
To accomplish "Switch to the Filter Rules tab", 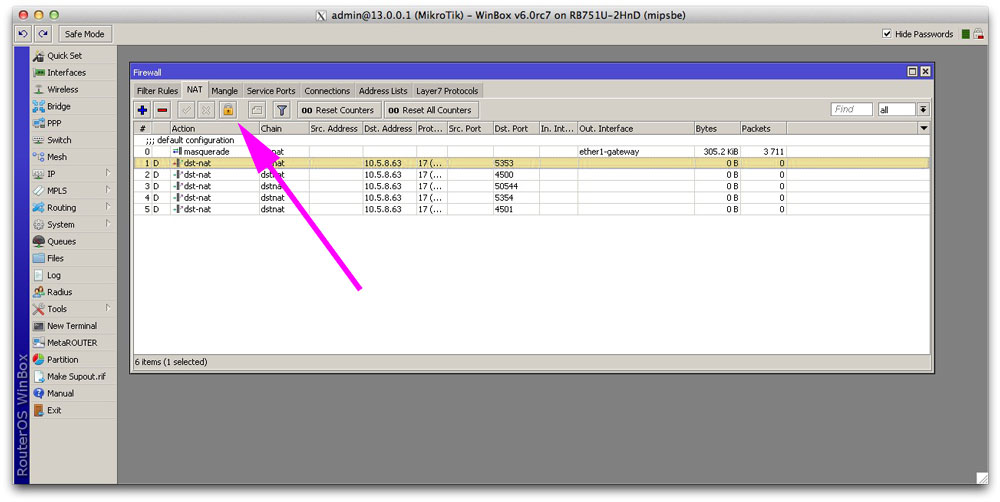I will [x=158, y=91].
